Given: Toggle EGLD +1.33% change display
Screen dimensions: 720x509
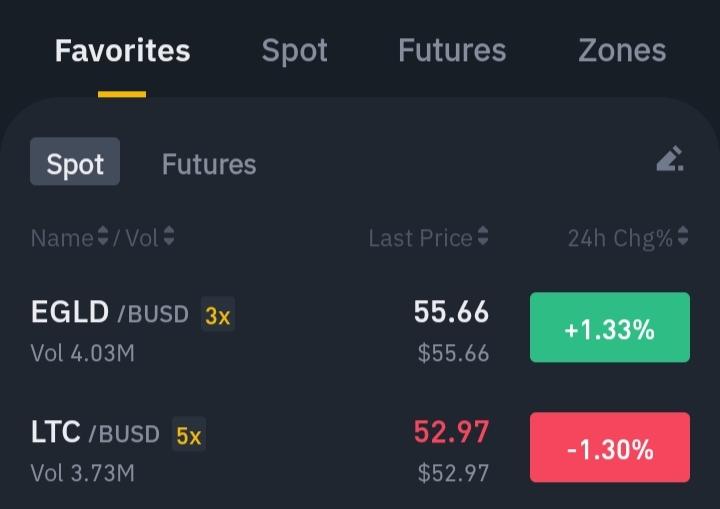Looking at the screenshot, I should pyautogui.click(x=610, y=328).
